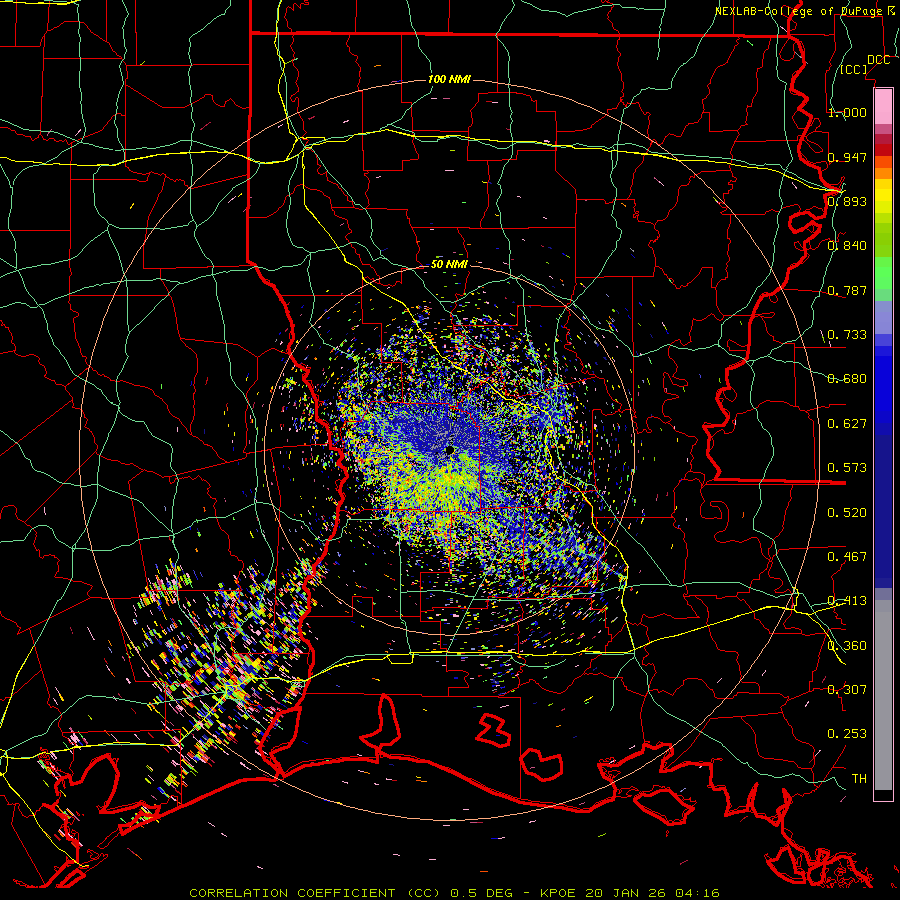
Task: Select the 0.467 color scale value
Action: point(847,557)
